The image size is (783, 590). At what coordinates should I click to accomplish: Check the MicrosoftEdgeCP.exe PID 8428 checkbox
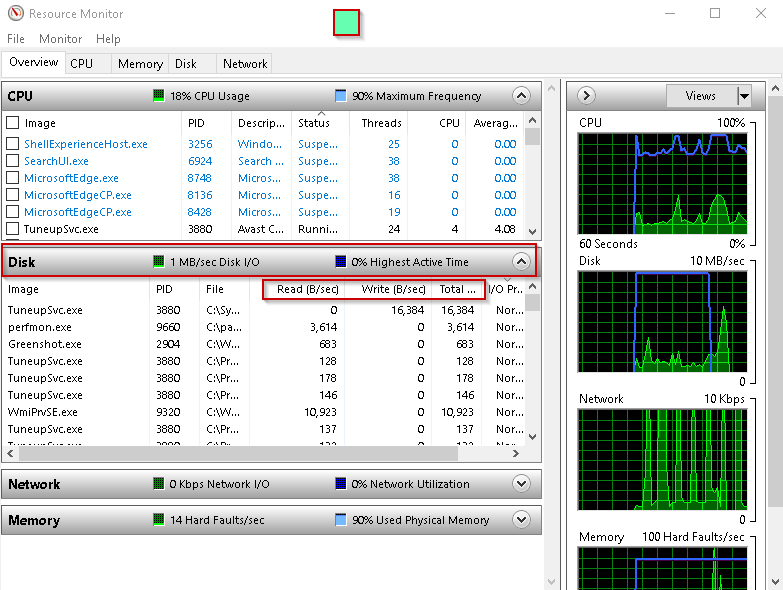12,212
